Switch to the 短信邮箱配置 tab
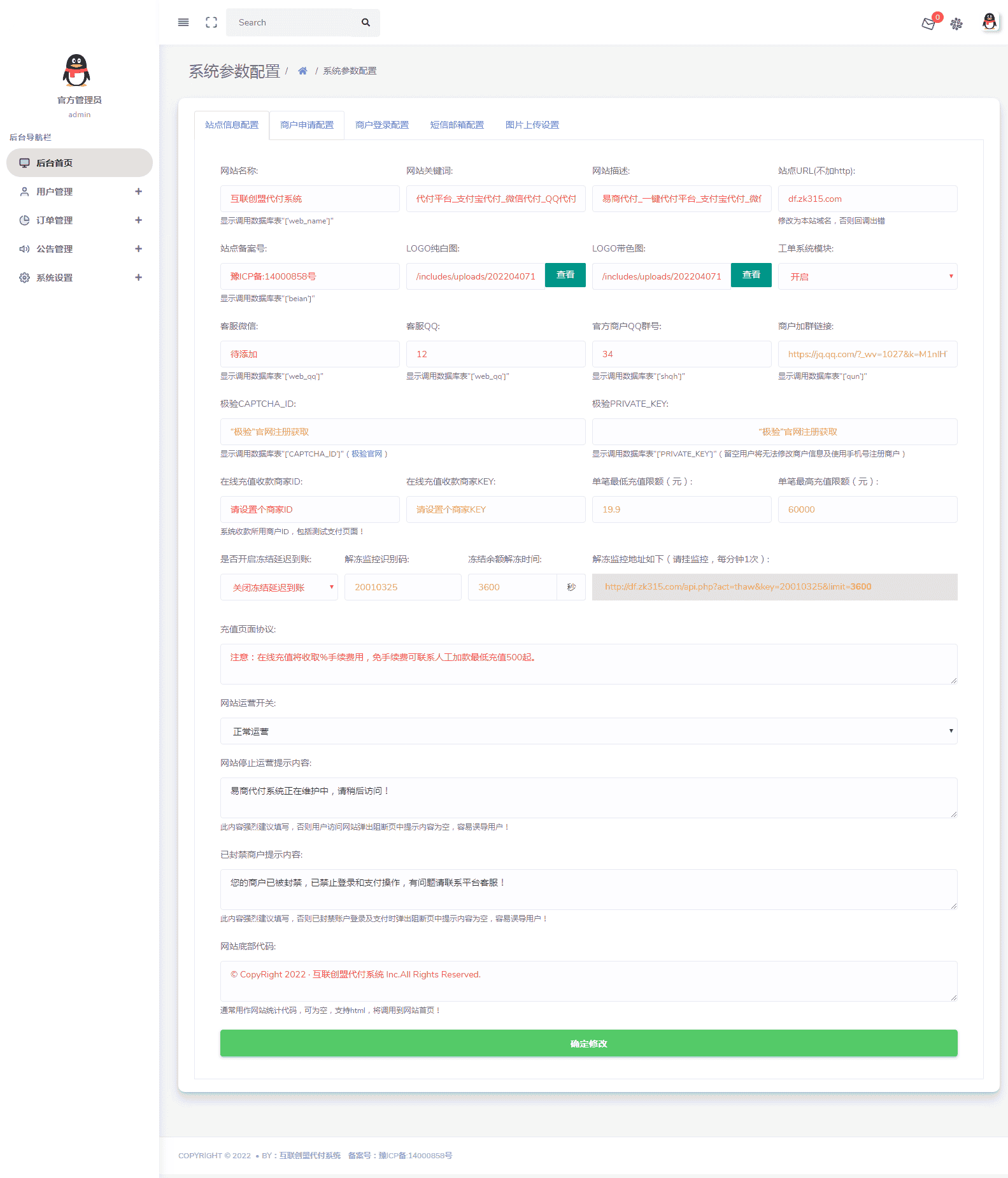Image resolution: width=1008 pixels, height=1178 pixels. (457, 125)
